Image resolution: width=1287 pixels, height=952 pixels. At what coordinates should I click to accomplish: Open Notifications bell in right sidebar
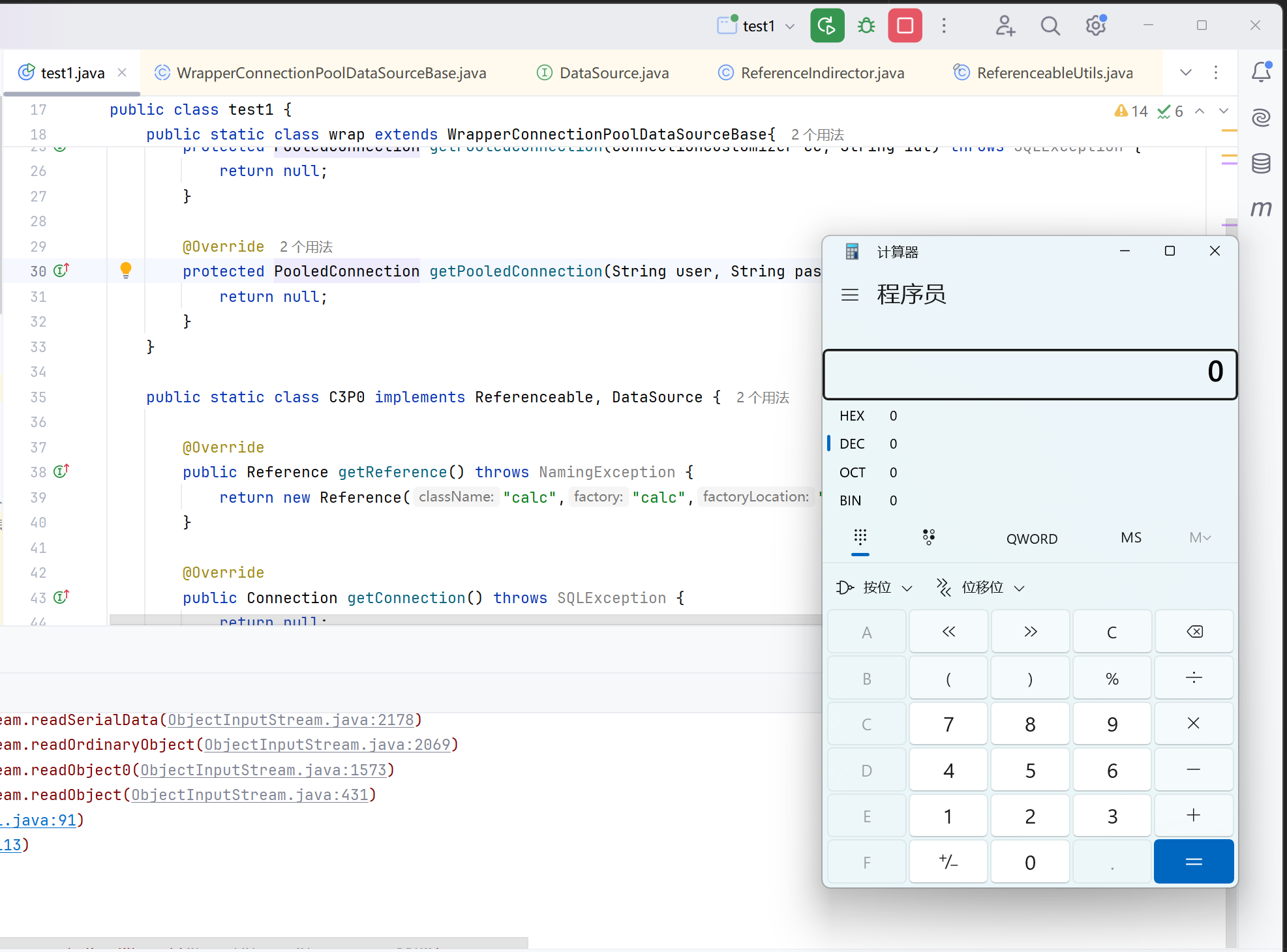pyautogui.click(x=1262, y=72)
